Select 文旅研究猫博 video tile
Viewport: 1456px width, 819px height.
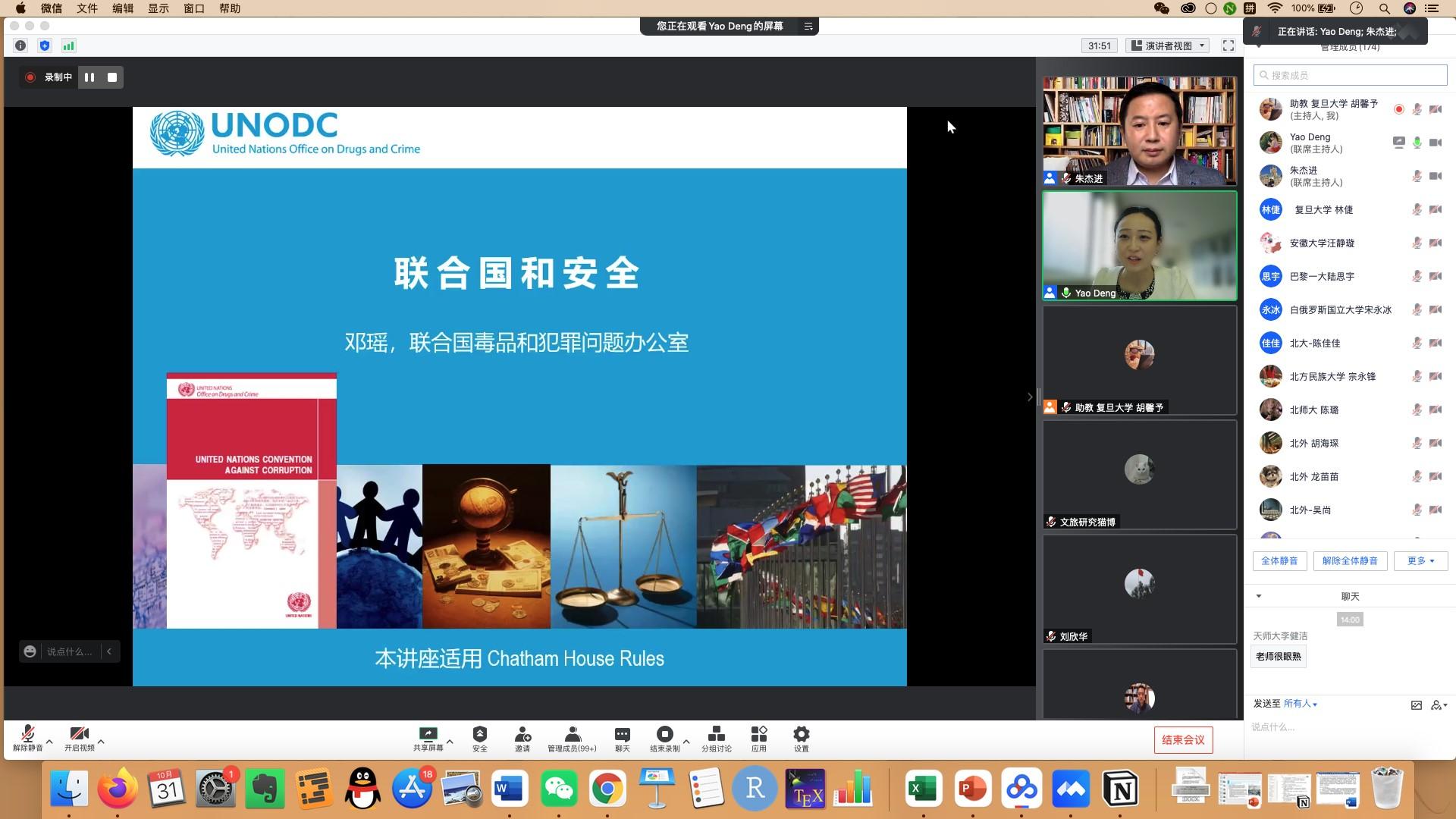pos(1139,475)
